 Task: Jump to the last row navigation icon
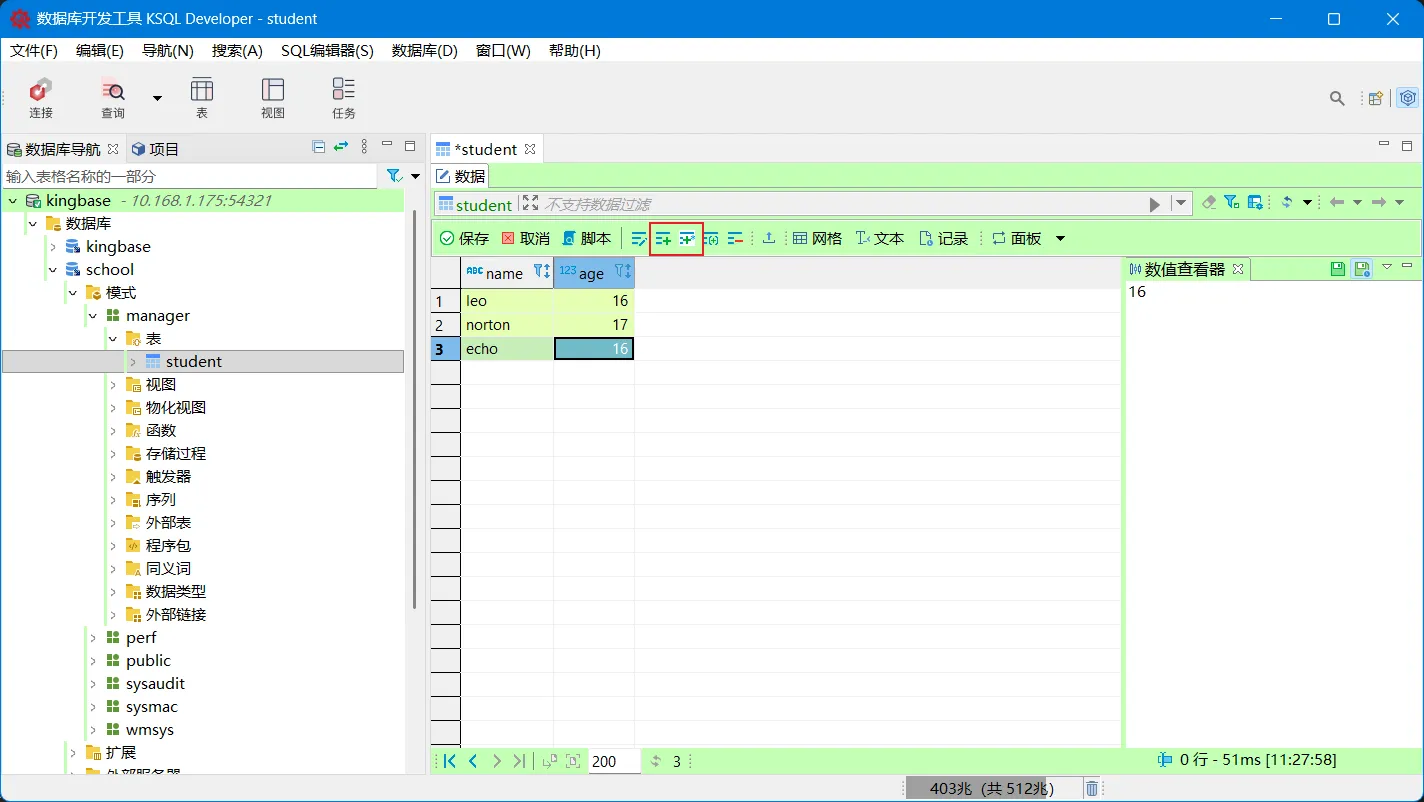519,761
